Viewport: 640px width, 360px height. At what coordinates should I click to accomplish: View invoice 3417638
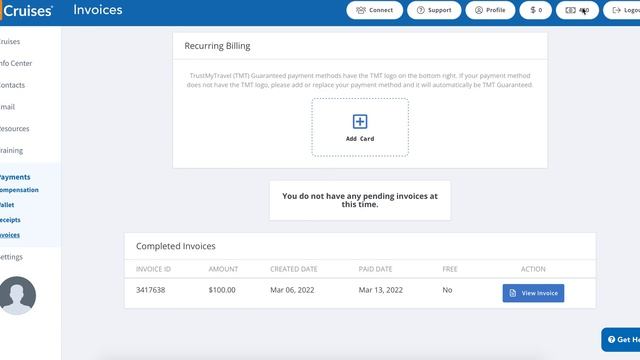coord(533,293)
